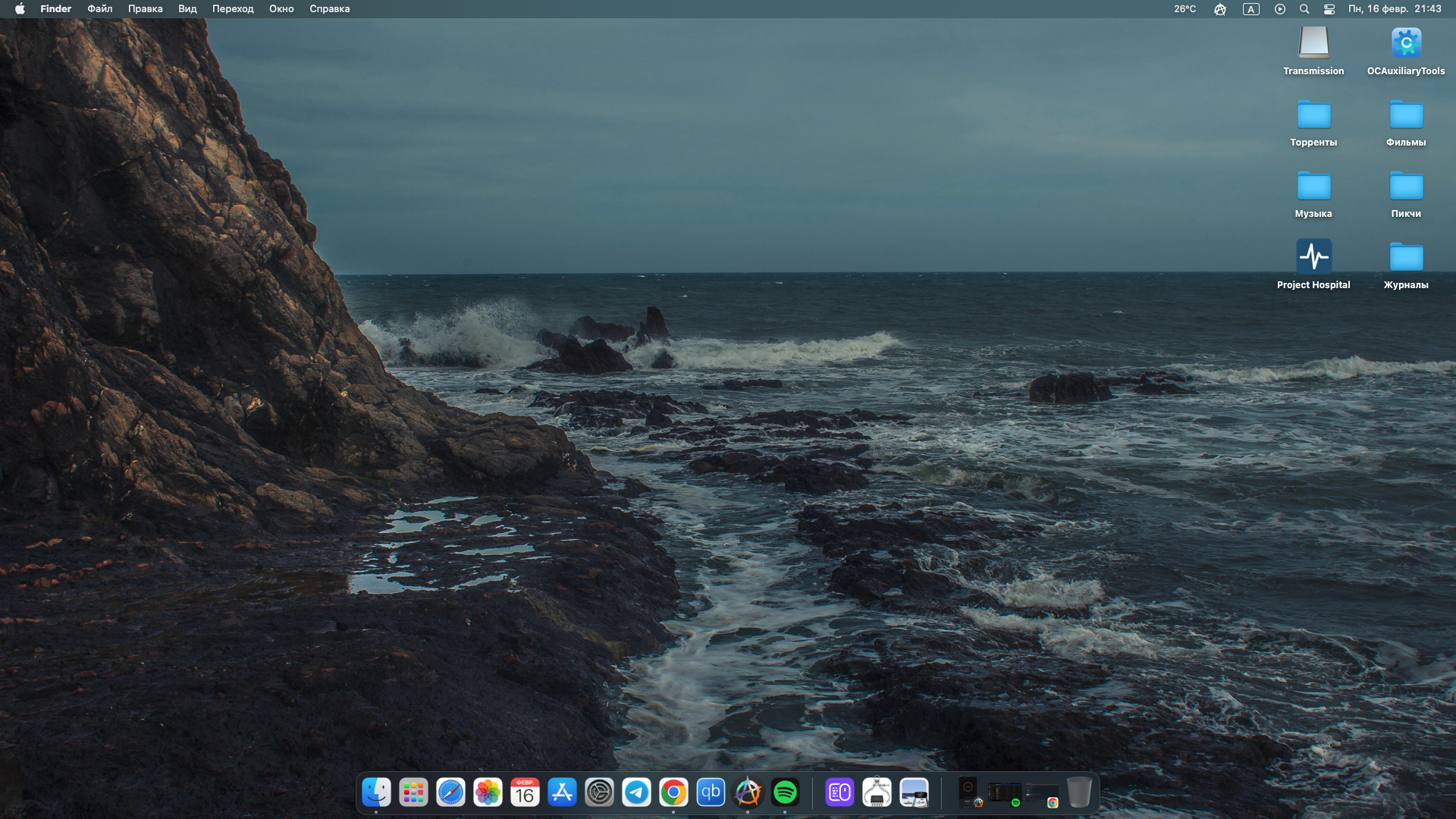Switch keyboard input source indicator A
The image size is (1456, 819).
coord(1250,9)
